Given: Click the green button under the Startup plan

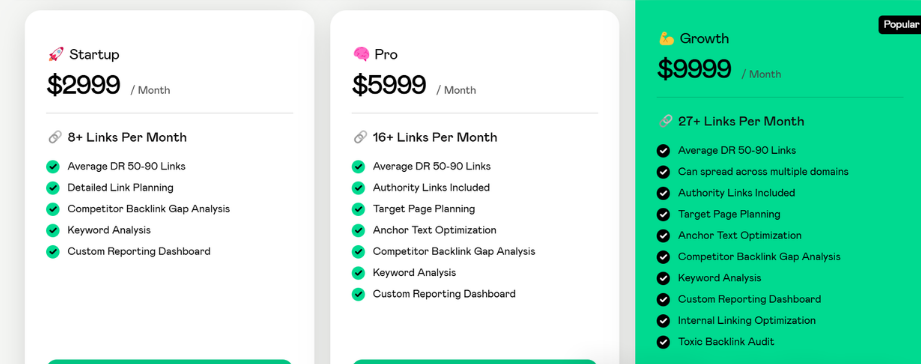Looking at the screenshot, I should [x=169, y=362].
